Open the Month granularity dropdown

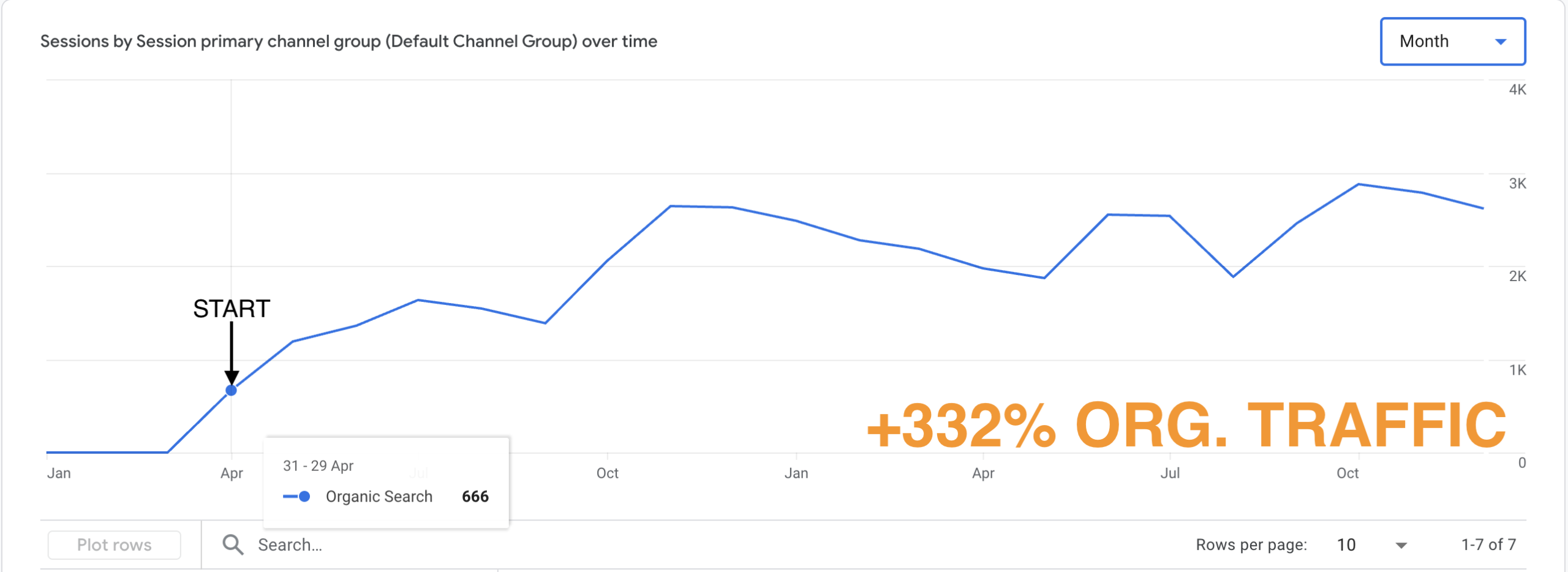click(1451, 42)
